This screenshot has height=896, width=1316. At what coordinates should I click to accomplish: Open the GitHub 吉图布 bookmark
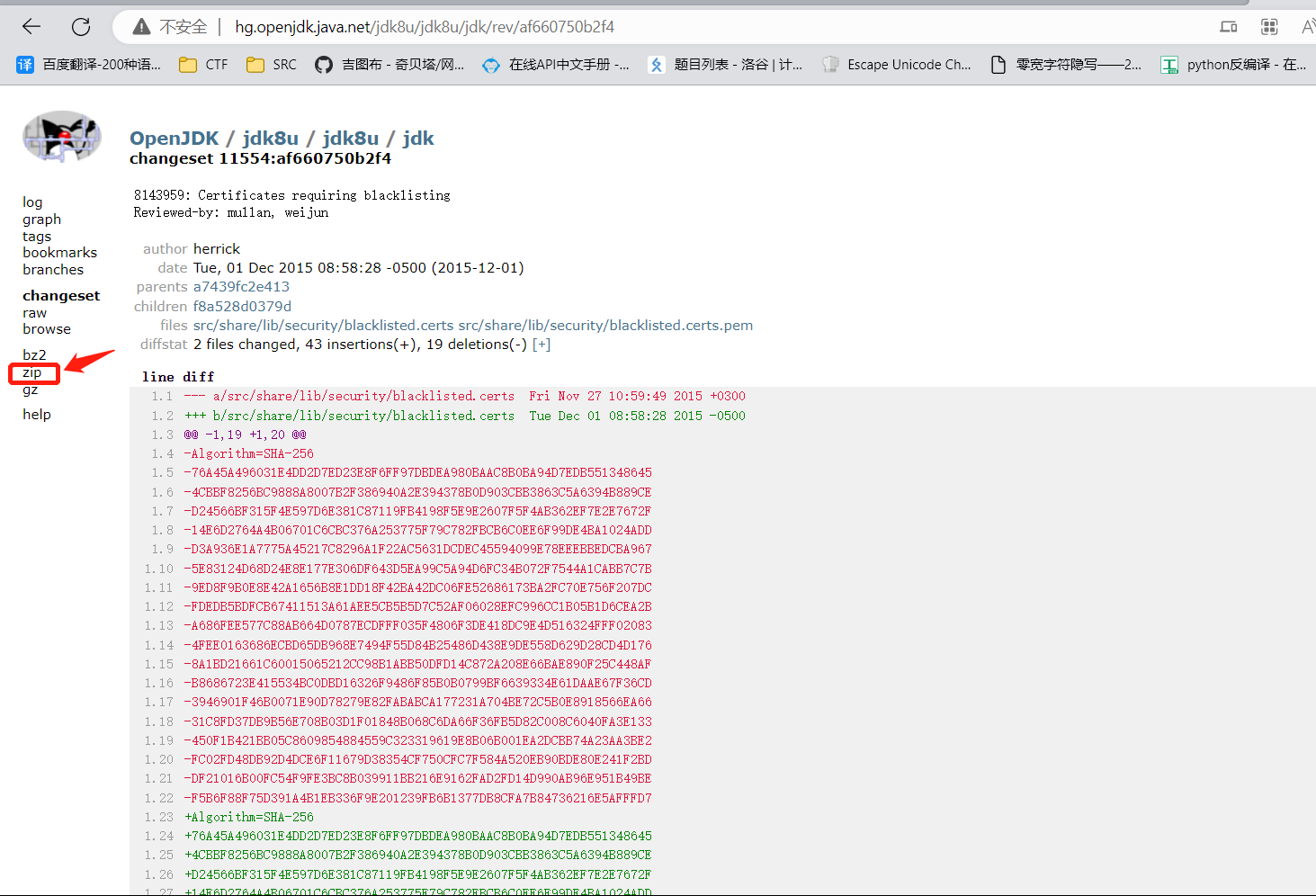click(389, 65)
